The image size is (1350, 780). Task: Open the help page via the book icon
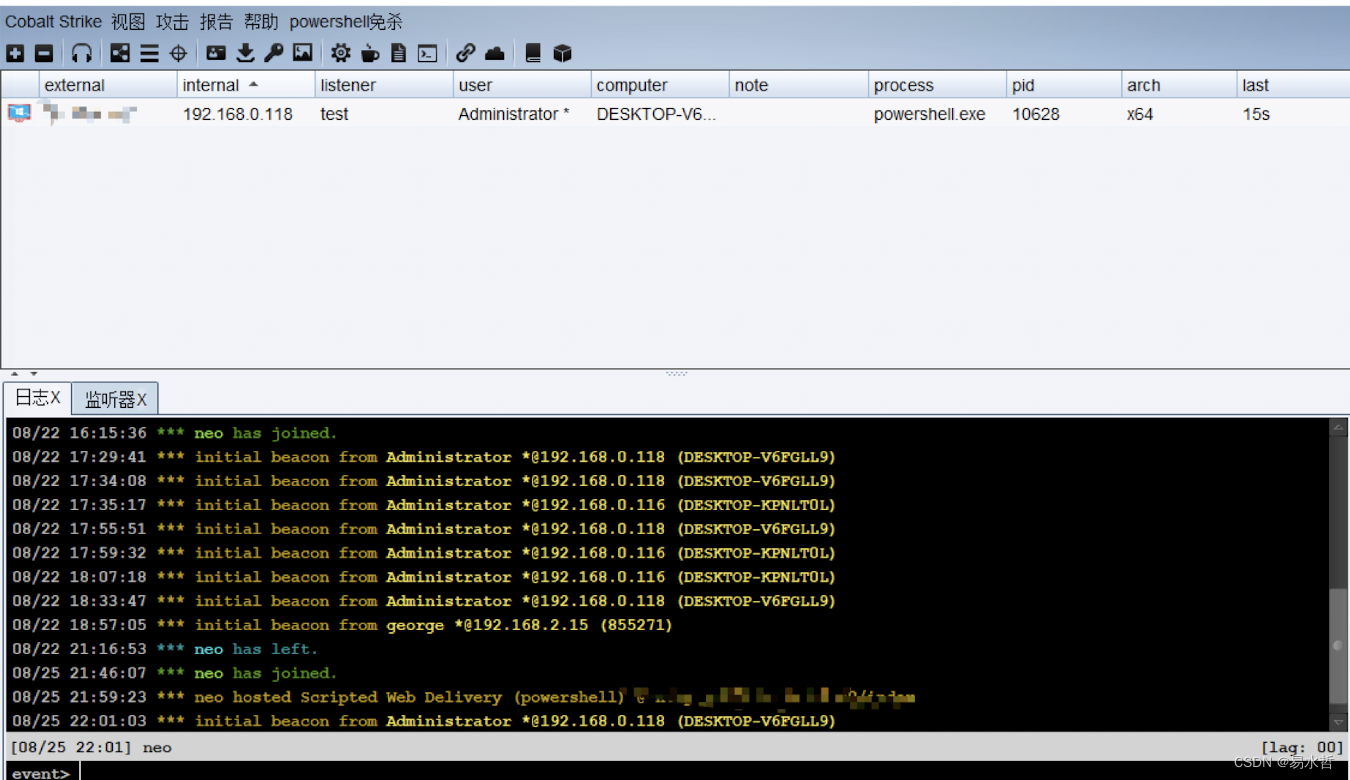click(x=533, y=53)
